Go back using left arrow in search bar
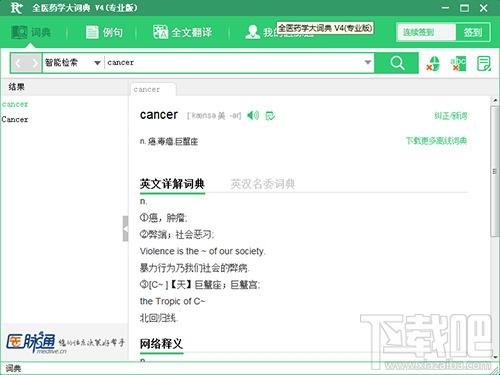The height and width of the screenshot is (375, 500). pos(19,63)
